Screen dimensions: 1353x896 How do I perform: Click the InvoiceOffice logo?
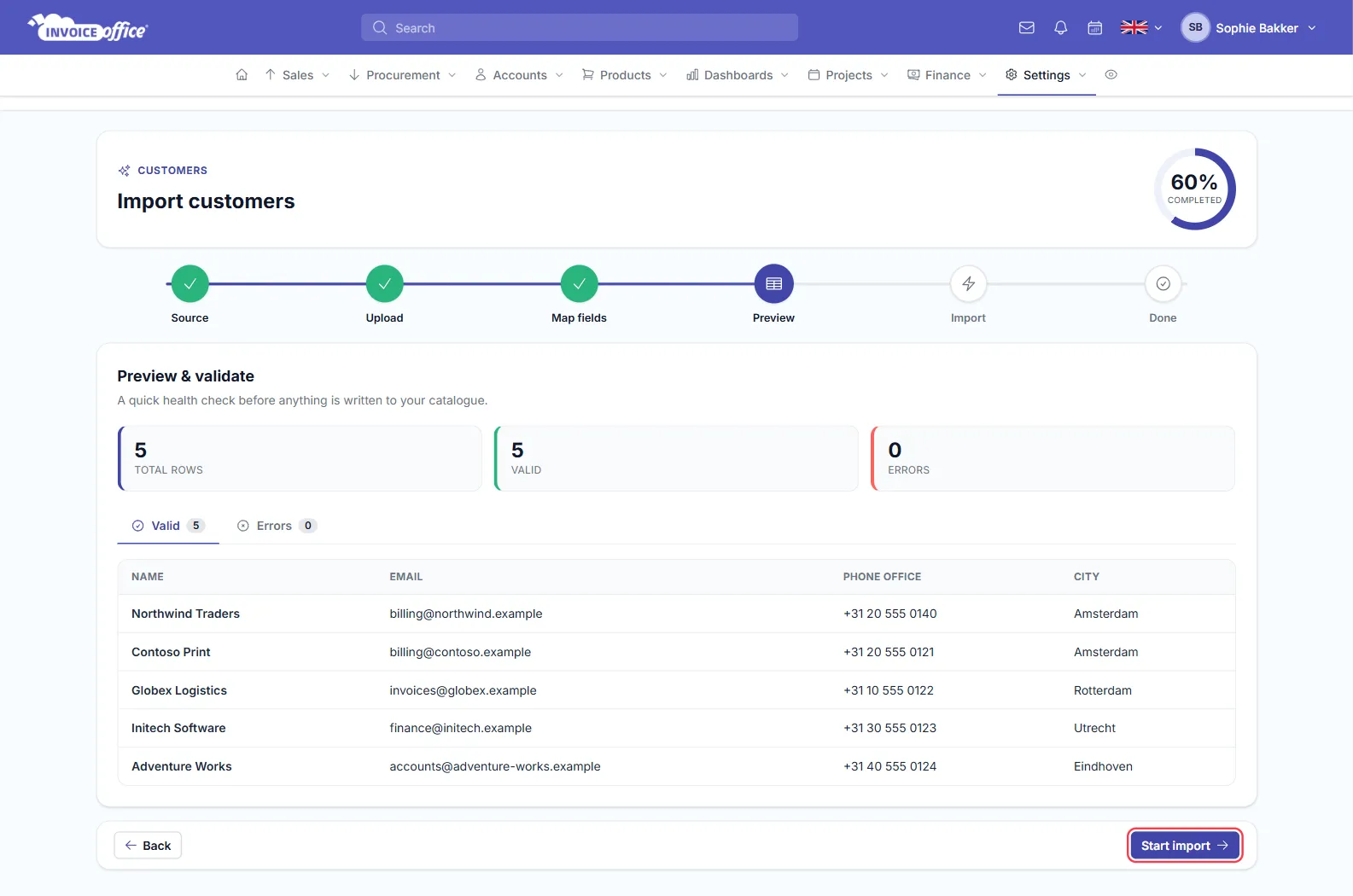[x=88, y=28]
